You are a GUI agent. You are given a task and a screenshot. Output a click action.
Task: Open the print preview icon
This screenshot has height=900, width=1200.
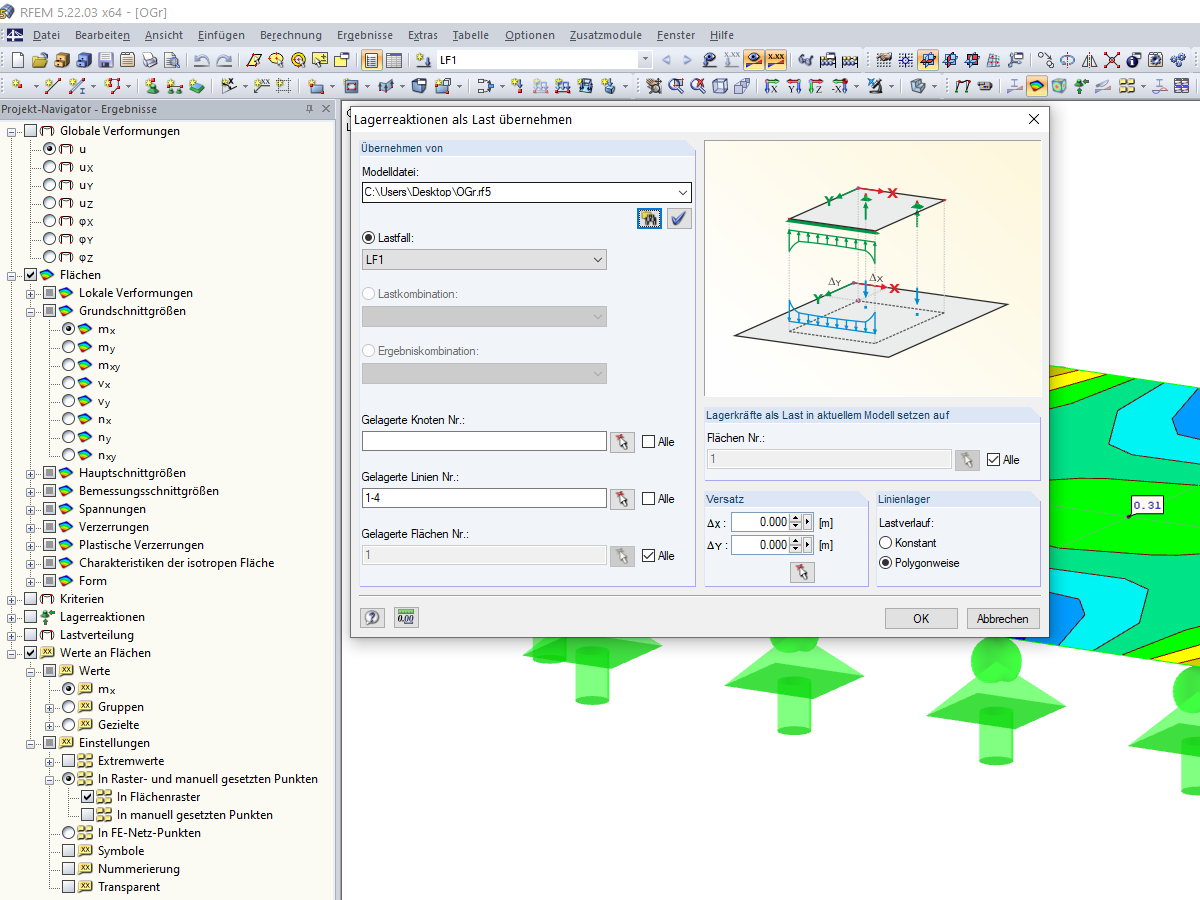172,60
